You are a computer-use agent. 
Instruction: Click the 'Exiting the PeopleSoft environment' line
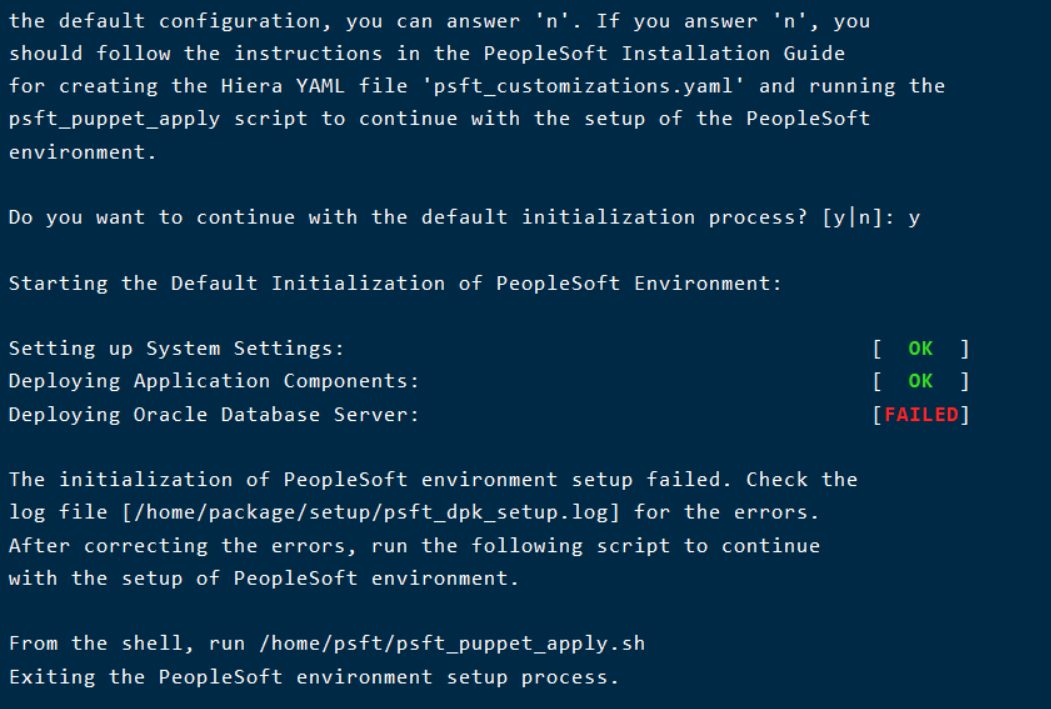(314, 676)
